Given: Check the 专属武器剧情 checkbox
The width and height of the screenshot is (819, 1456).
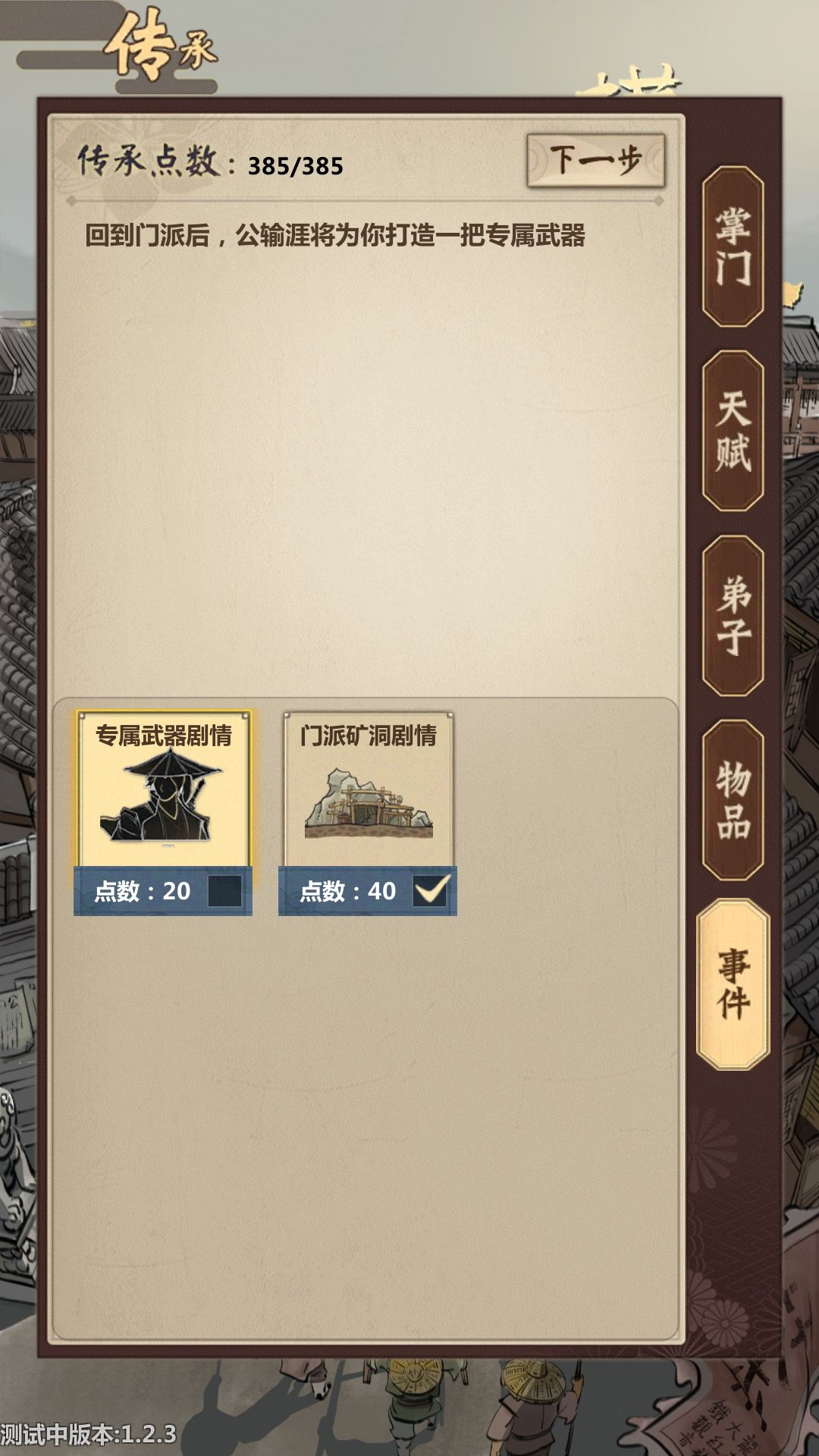Looking at the screenshot, I should (x=224, y=891).
